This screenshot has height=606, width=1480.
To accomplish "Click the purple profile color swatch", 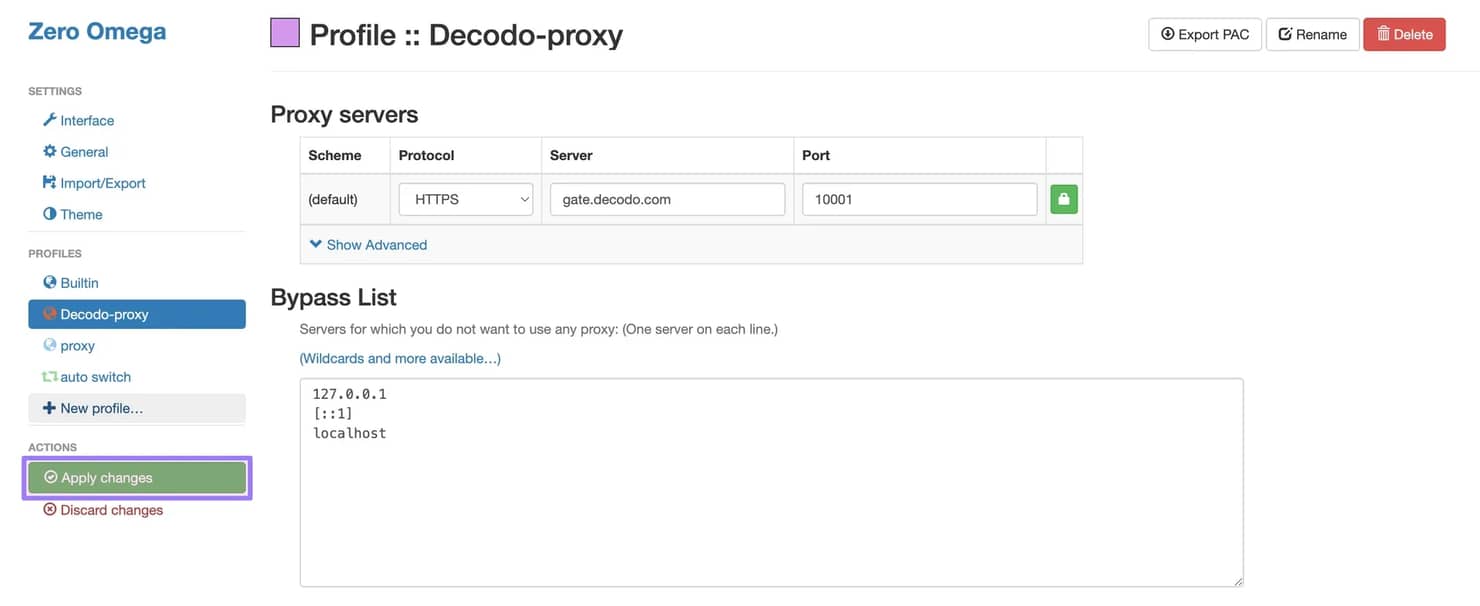I will pyautogui.click(x=285, y=33).
